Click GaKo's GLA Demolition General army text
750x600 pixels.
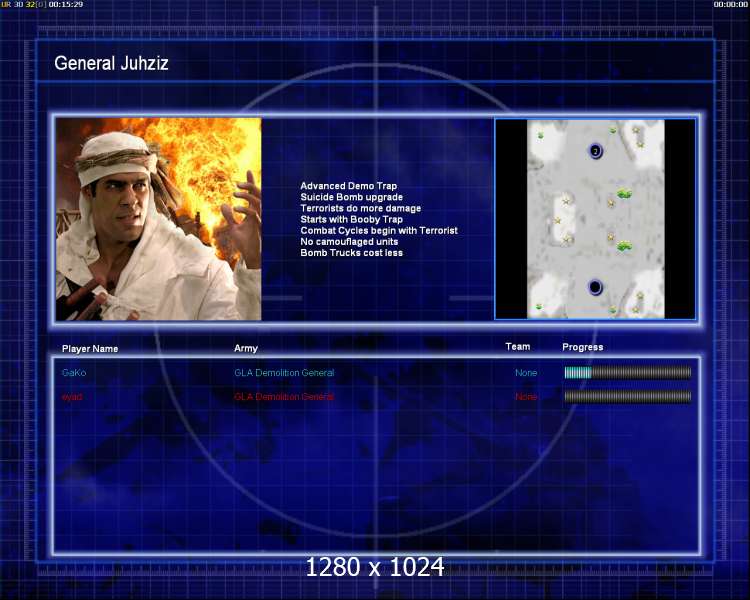pos(284,373)
